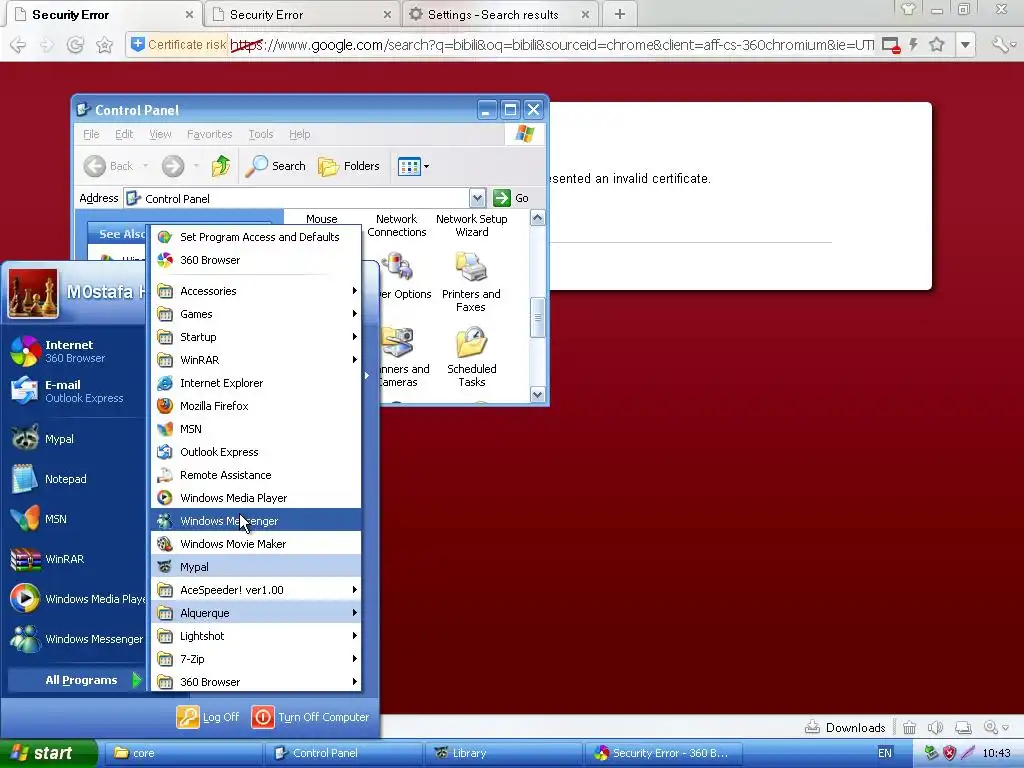Switch to second Security Error tab
This screenshot has width=1024, height=768.
coord(301,14)
